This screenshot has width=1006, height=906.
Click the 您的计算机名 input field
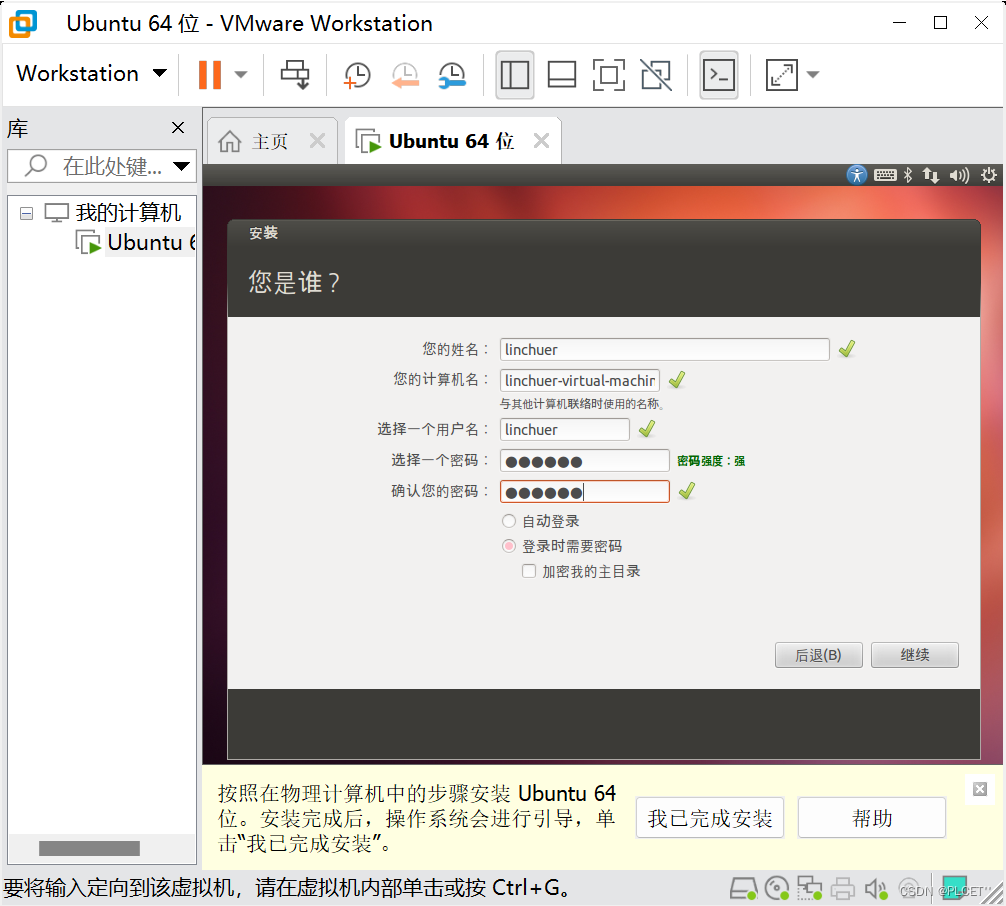click(x=579, y=380)
